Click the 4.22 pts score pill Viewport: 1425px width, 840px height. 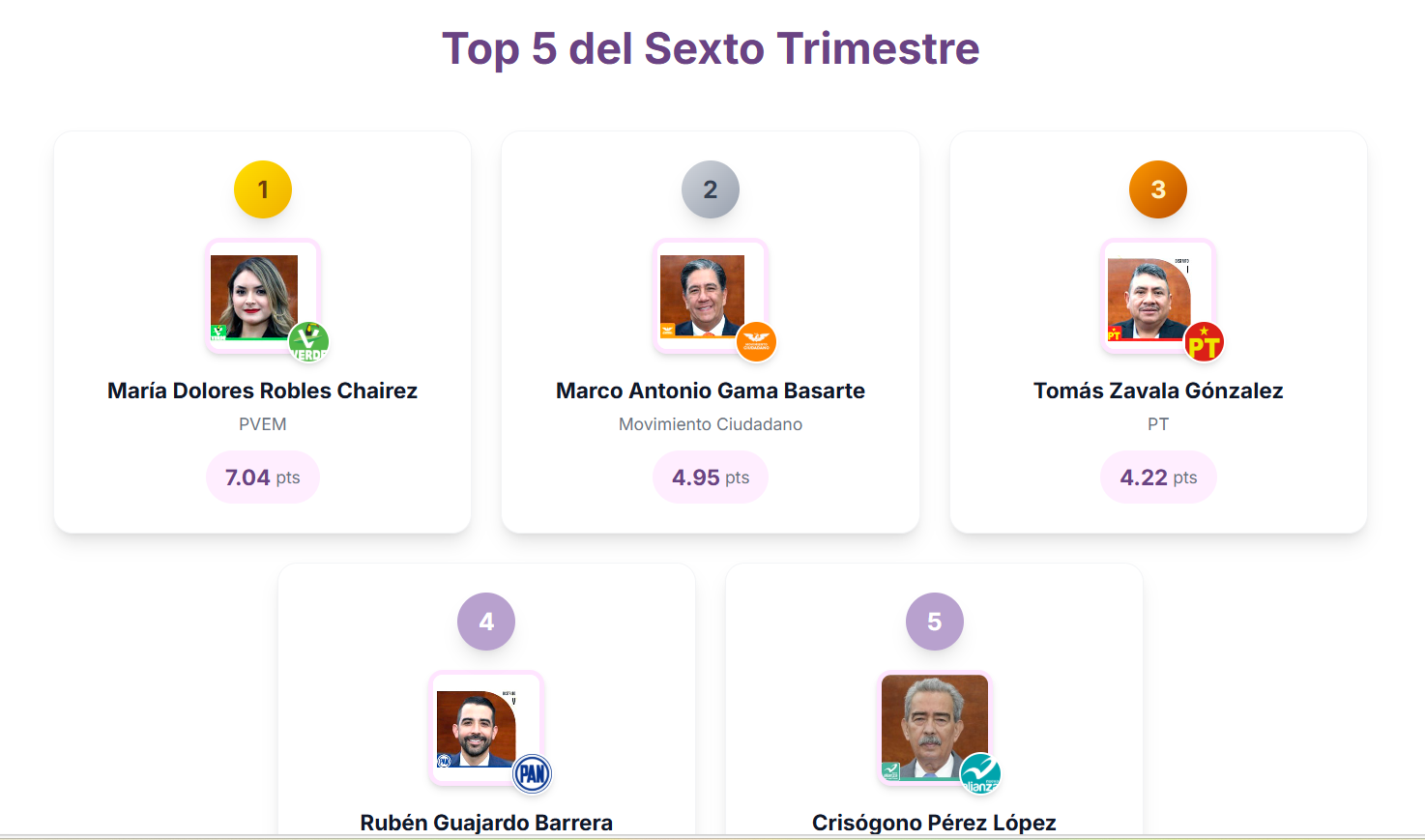coord(1158,478)
